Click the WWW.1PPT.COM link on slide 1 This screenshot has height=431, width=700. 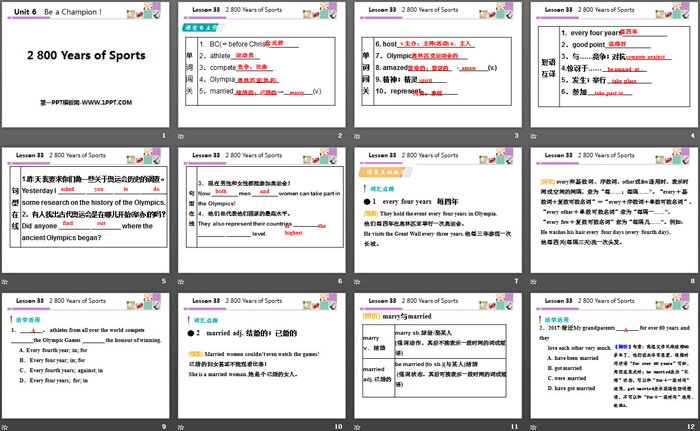[85, 76]
